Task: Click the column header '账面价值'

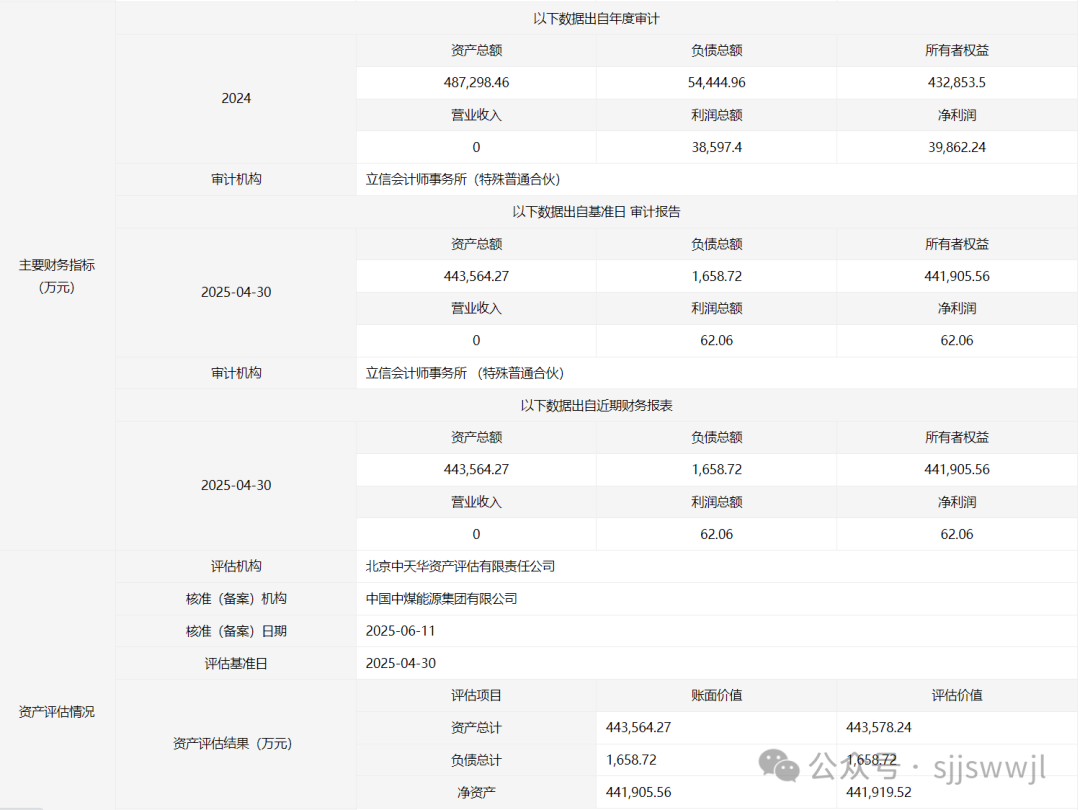Action: click(x=716, y=696)
